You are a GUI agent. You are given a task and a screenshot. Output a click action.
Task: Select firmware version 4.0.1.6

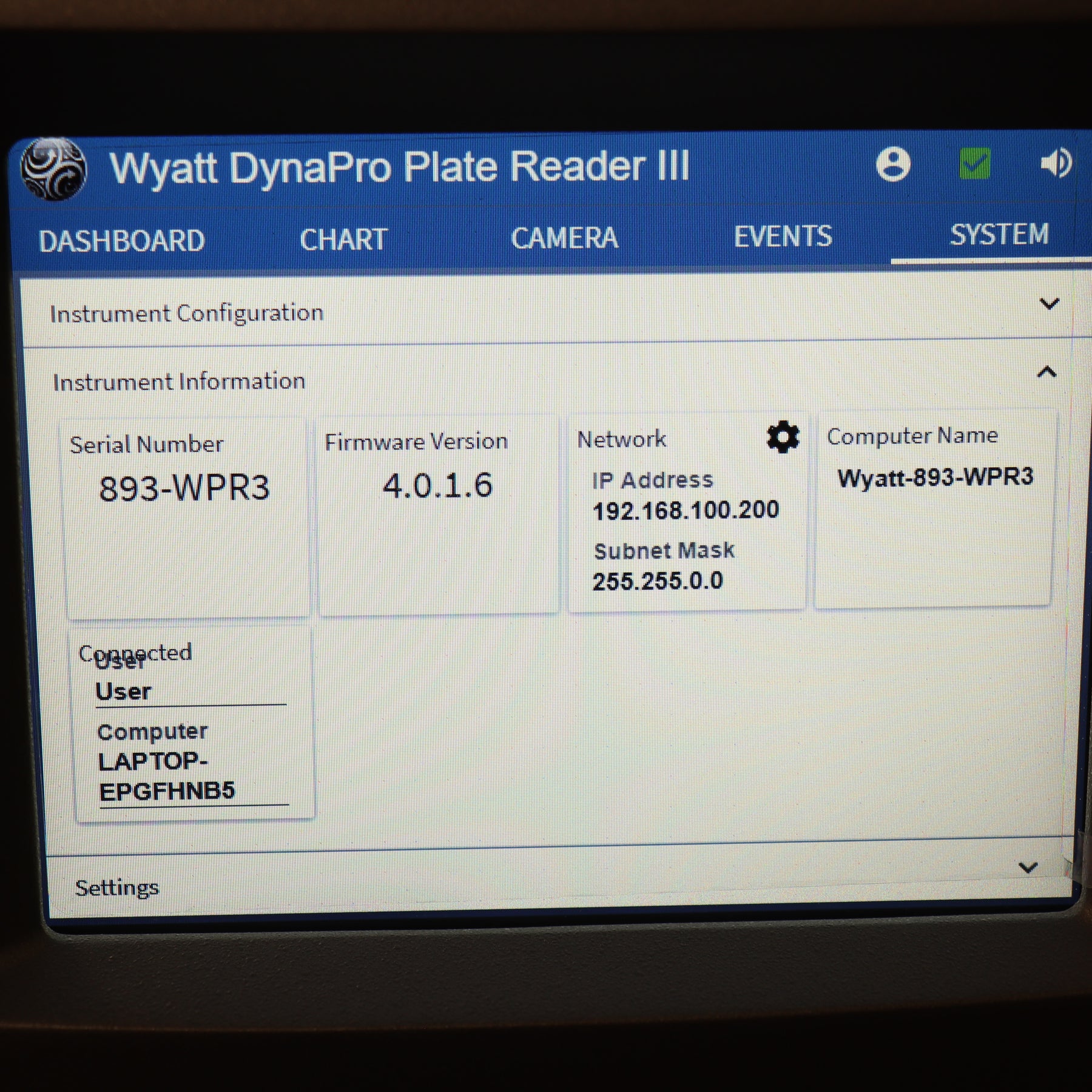(437, 486)
